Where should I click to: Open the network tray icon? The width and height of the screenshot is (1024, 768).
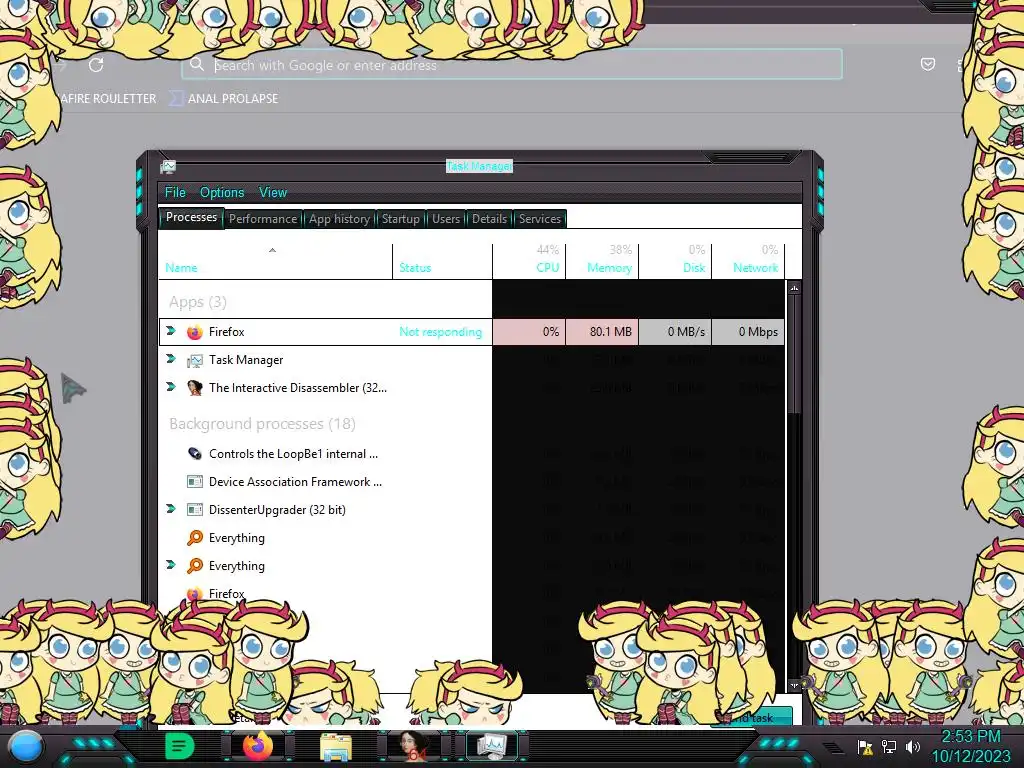click(x=888, y=746)
